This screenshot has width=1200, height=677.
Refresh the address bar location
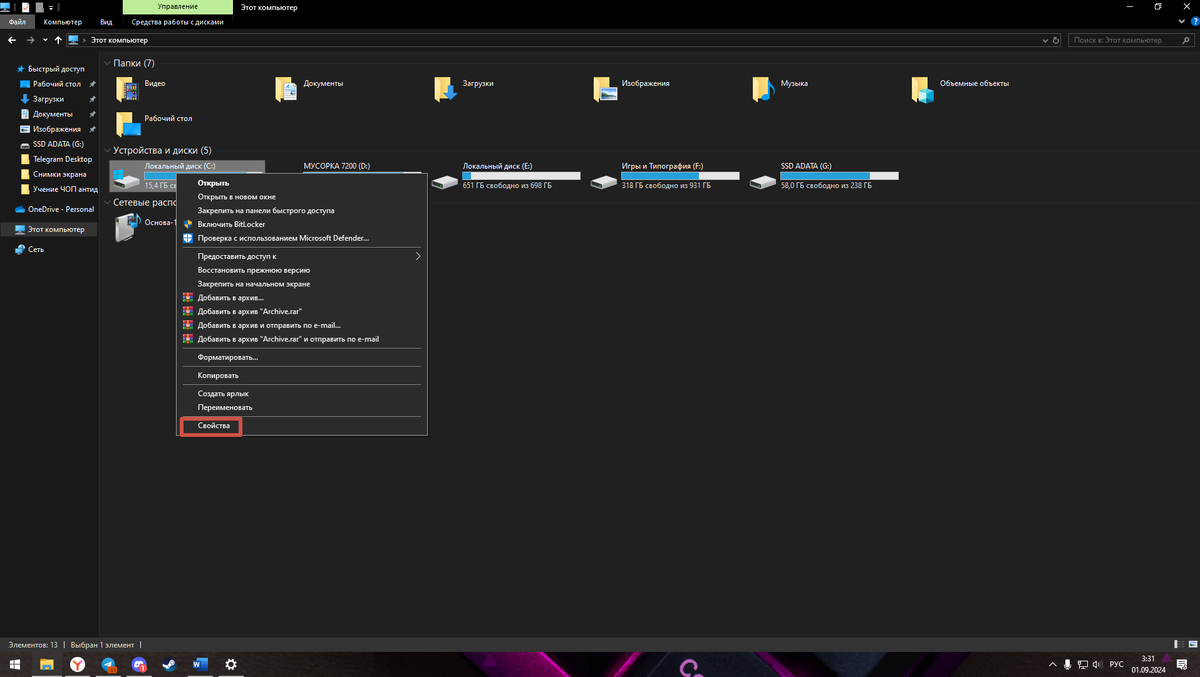pos(1057,40)
